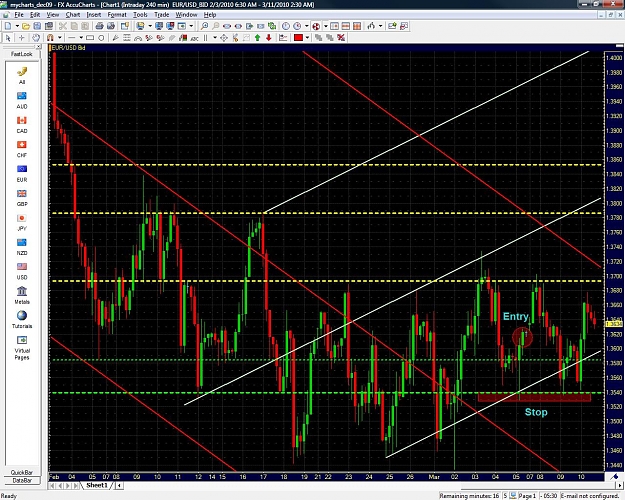Place red down arrow marker
625x500 pixels.
tap(269, 38)
